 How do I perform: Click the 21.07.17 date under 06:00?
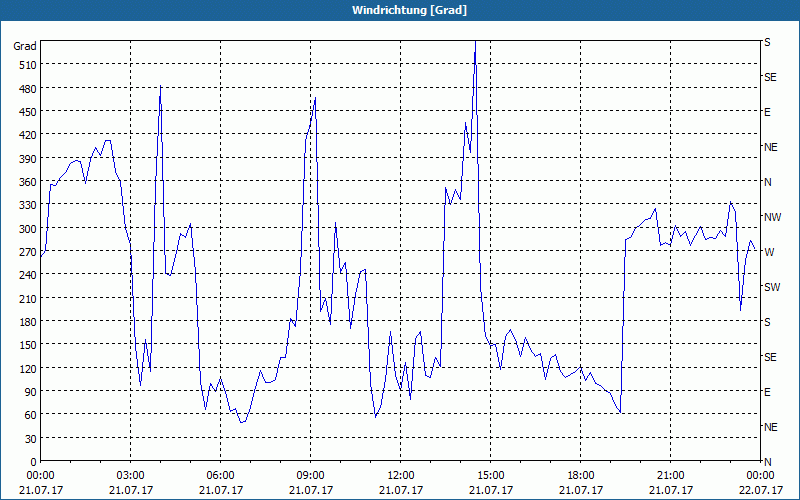point(220,490)
